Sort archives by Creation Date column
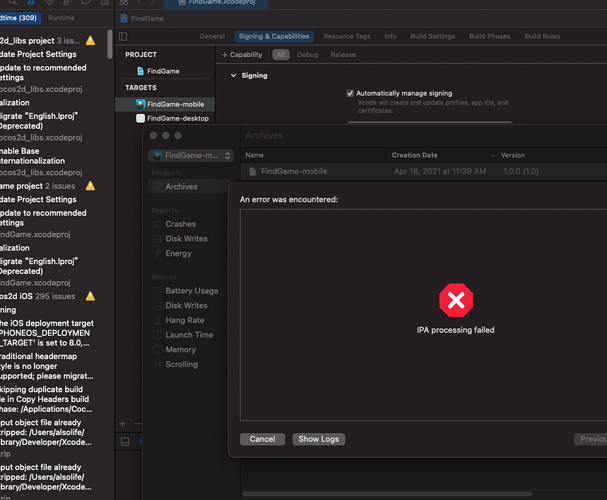 click(x=443, y=155)
